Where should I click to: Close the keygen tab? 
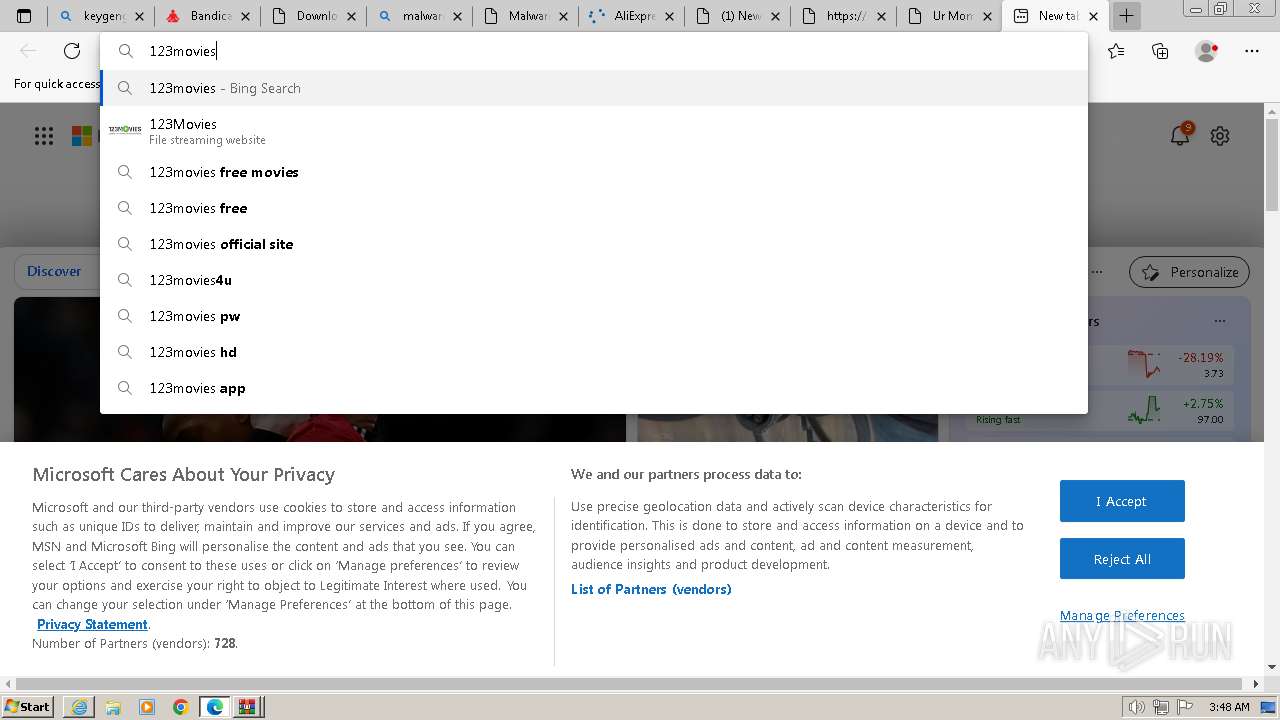pyautogui.click(x=139, y=16)
